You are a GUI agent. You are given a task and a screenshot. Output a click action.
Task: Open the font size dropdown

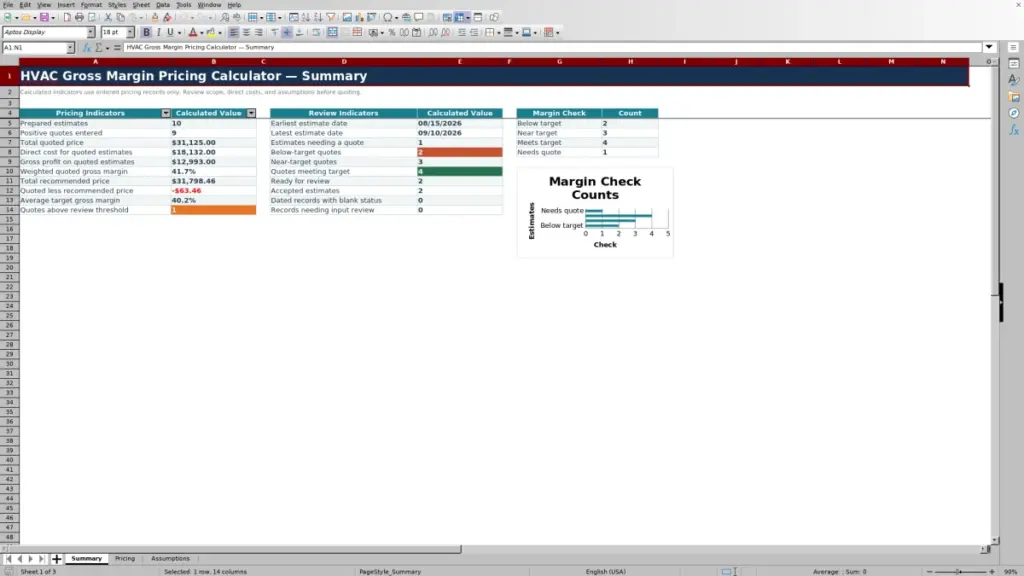(130, 32)
